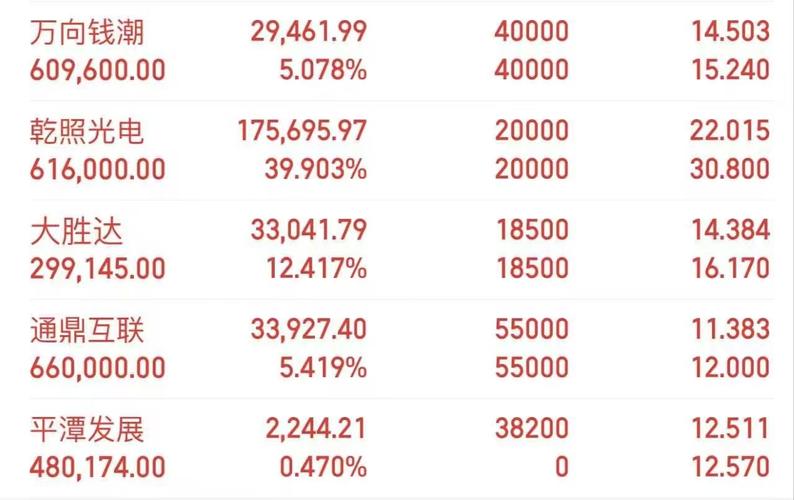Select the 12.417% return figure
The width and height of the screenshot is (794, 500).
pyautogui.click(x=317, y=268)
